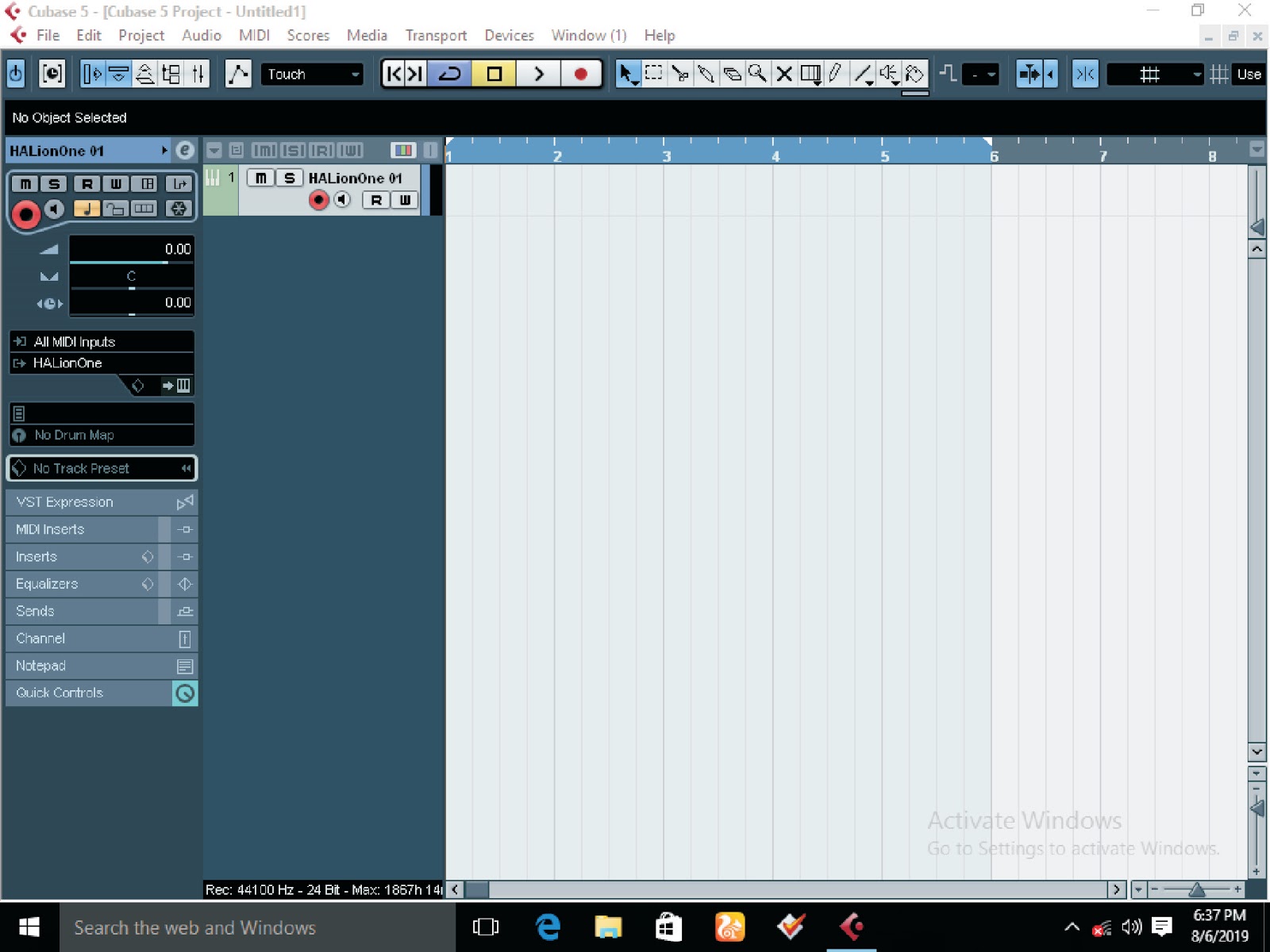Toggle the Activate Project power button
The width and height of the screenshot is (1270, 952).
pyautogui.click(x=16, y=74)
